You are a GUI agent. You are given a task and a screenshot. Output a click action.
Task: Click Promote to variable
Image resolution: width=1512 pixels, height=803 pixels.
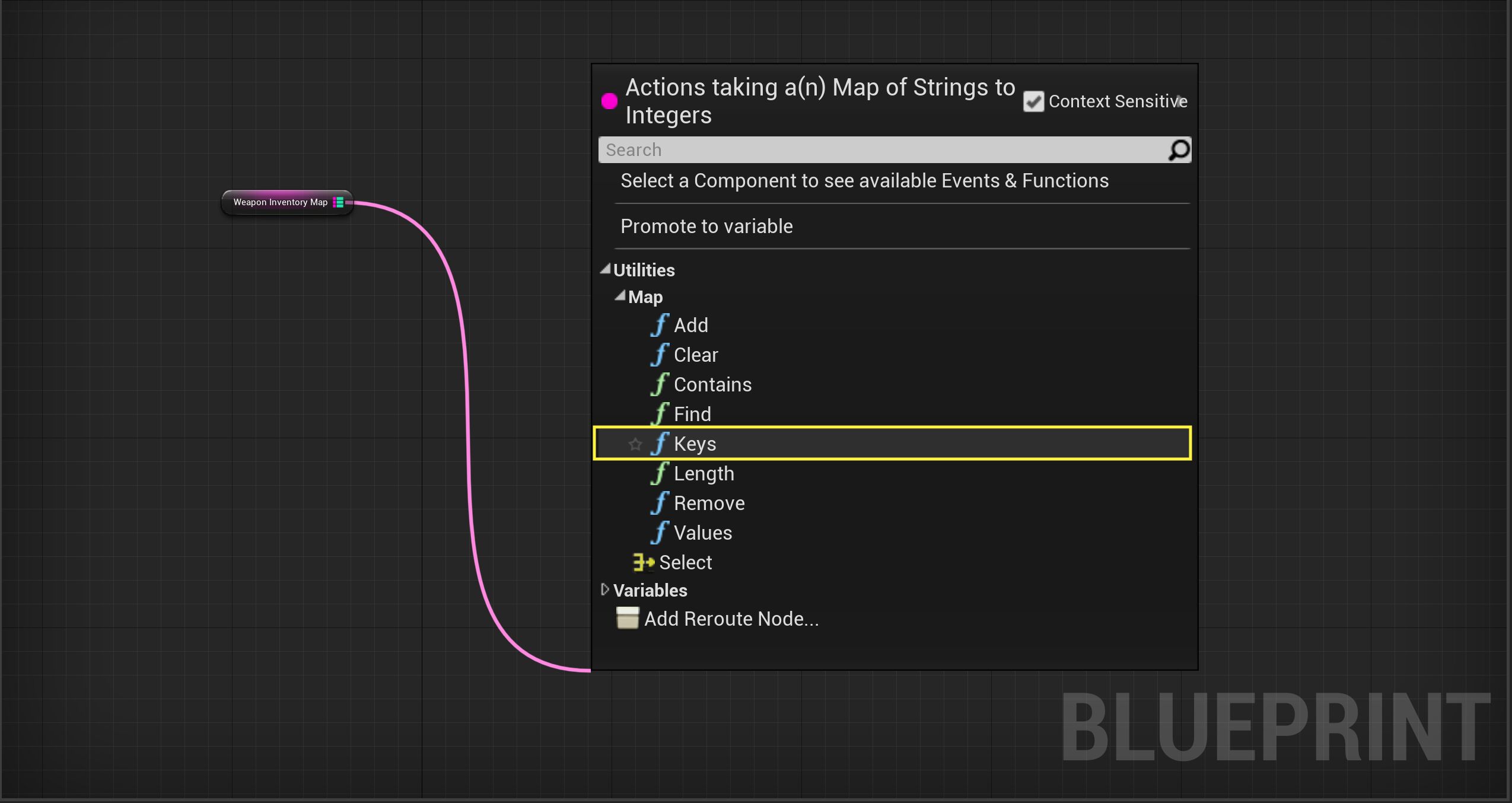pyautogui.click(x=706, y=226)
